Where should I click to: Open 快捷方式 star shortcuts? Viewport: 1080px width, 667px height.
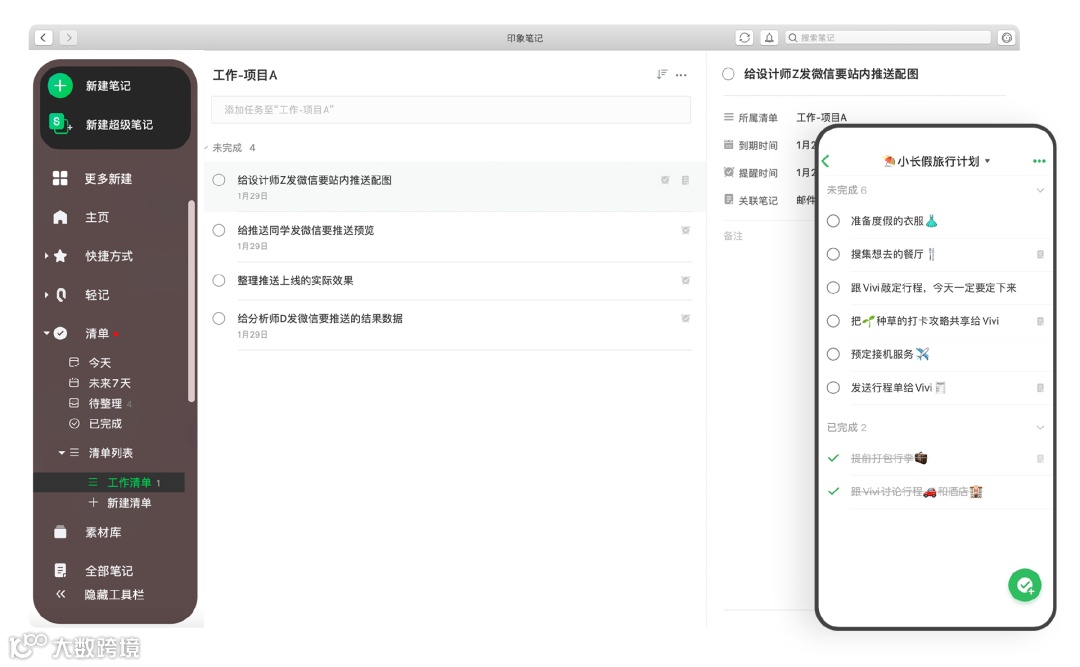(x=60, y=256)
